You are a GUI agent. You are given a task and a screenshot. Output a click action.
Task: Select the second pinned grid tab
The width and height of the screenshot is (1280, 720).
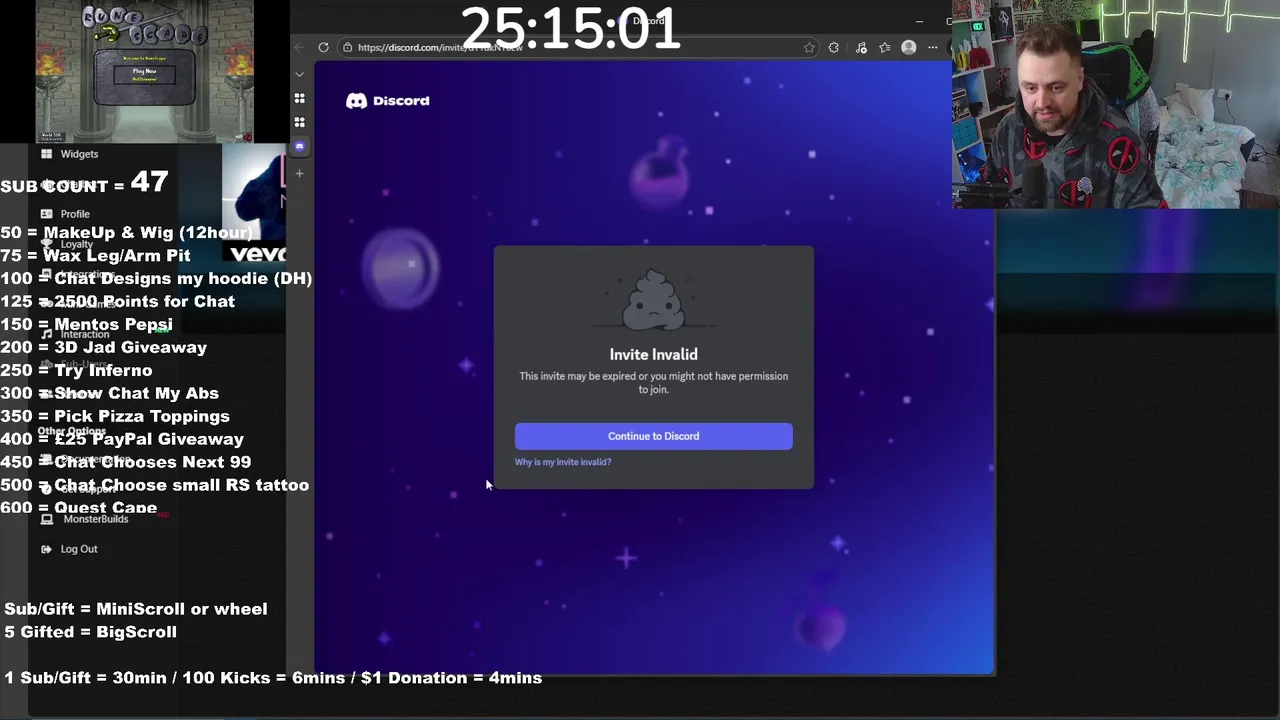[x=299, y=122]
